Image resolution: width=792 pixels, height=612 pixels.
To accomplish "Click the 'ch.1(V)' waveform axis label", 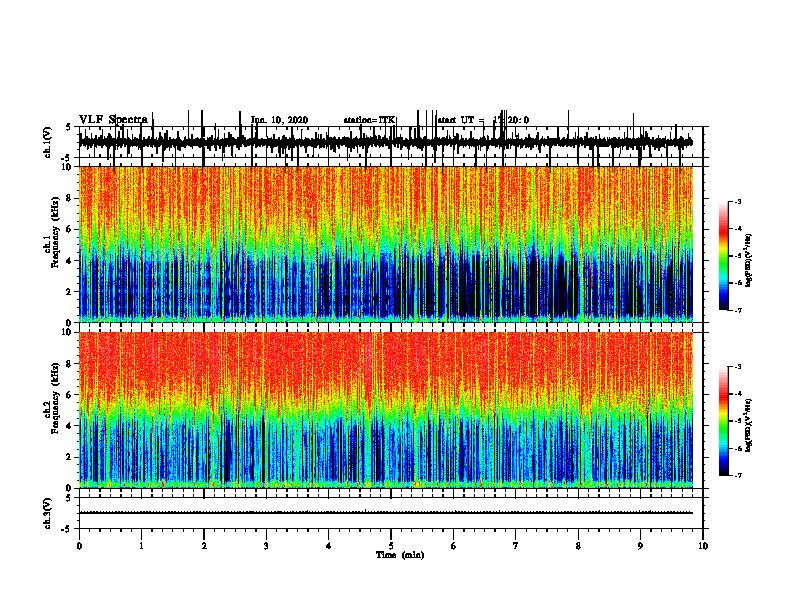I will [48, 142].
